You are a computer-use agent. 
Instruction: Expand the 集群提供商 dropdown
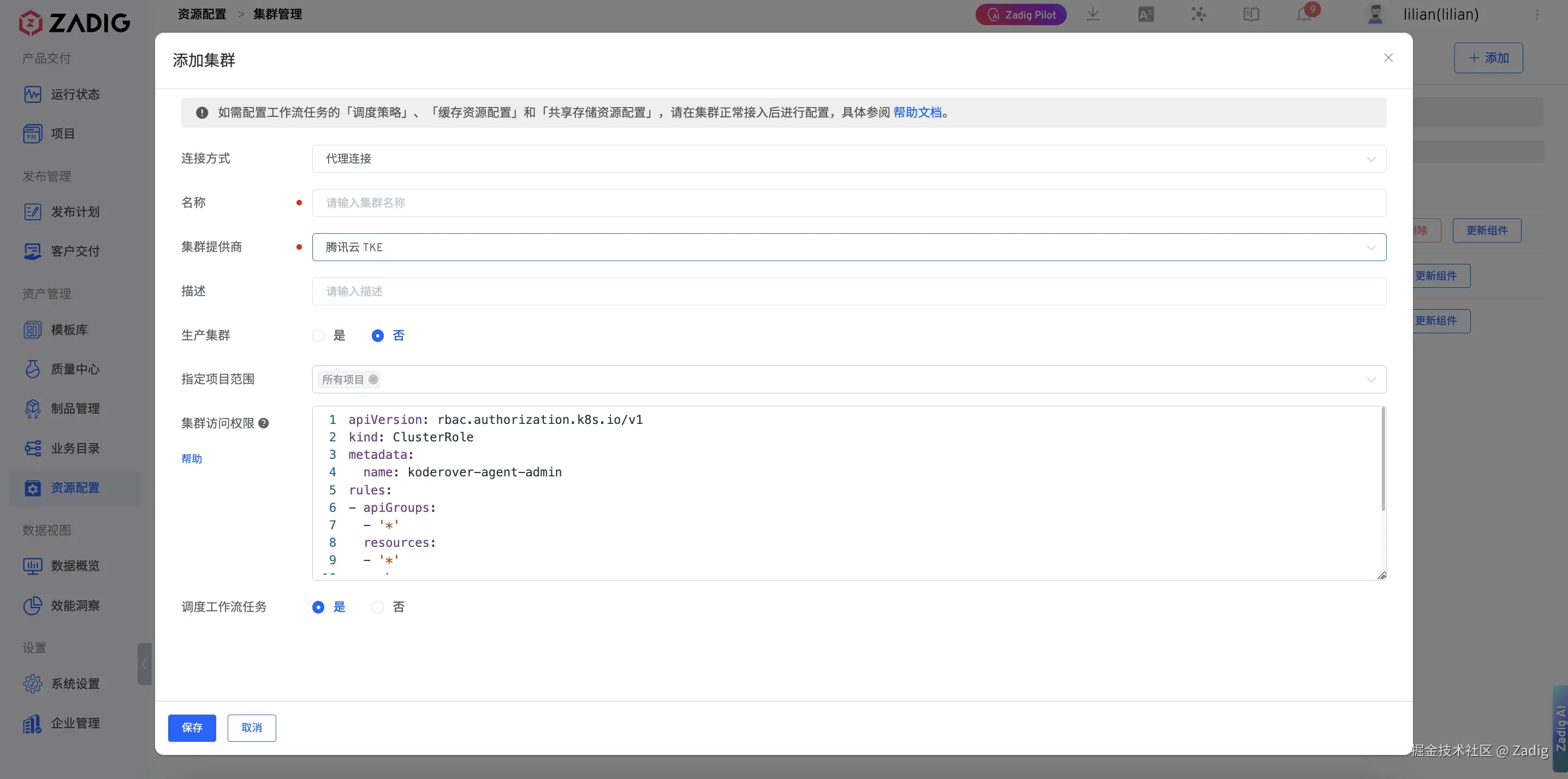tap(848, 247)
